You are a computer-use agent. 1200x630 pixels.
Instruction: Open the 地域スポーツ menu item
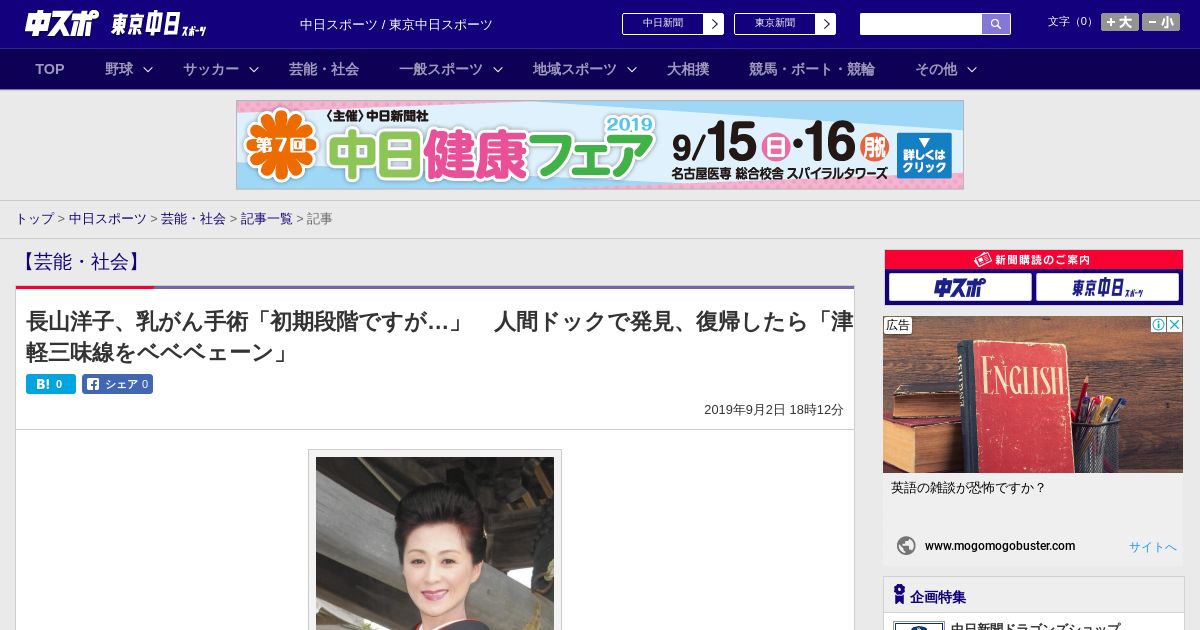click(x=575, y=69)
